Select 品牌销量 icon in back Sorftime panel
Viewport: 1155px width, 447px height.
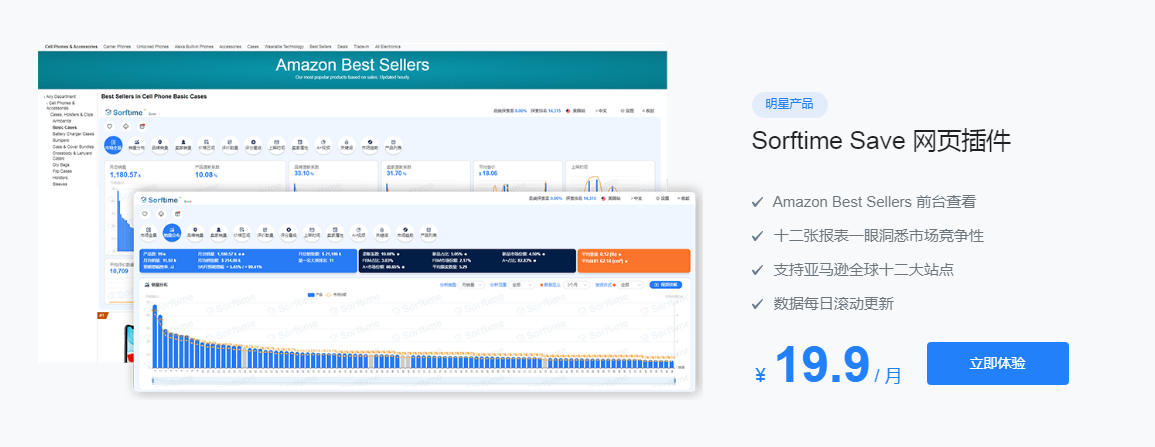point(160,146)
